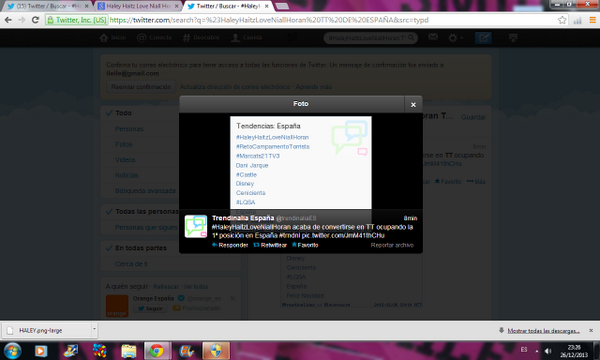Image resolution: width=600 pixels, height=360 pixels.
Task: Open Twitter Inicio home icon
Action: click(112, 37)
